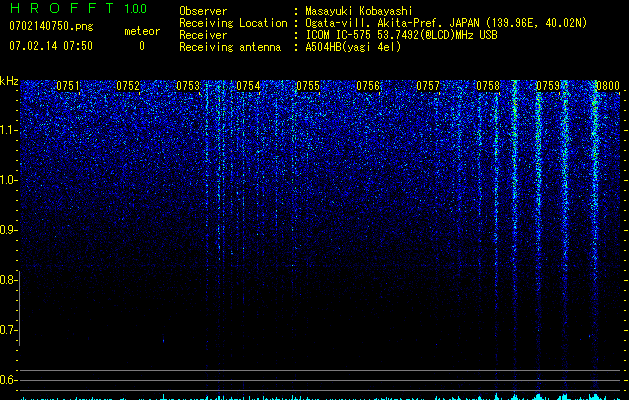The height and width of the screenshot is (400, 629).
Task: Click the meteor count value 0
Action: (x=142, y=46)
